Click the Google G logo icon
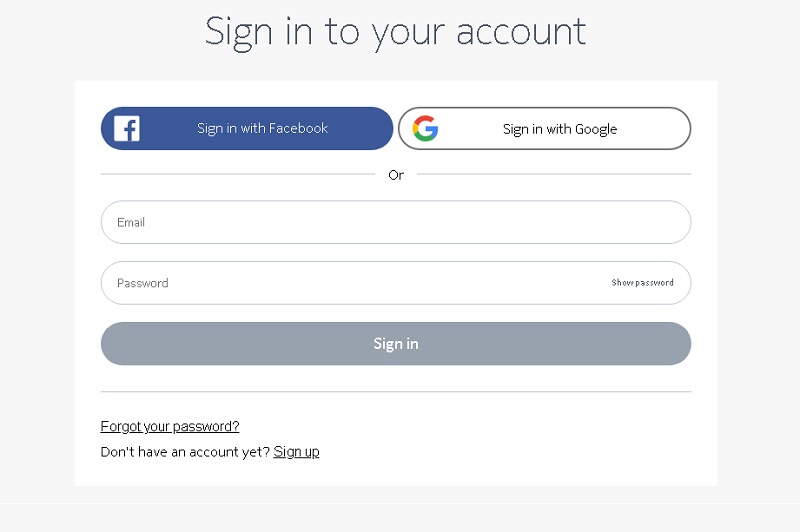The width and height of the screenshot is (800, 532). click(x=425, y=129)
